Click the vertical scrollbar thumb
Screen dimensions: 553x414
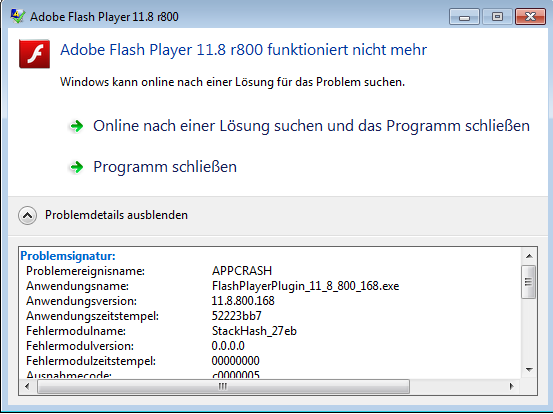(528, 282)
